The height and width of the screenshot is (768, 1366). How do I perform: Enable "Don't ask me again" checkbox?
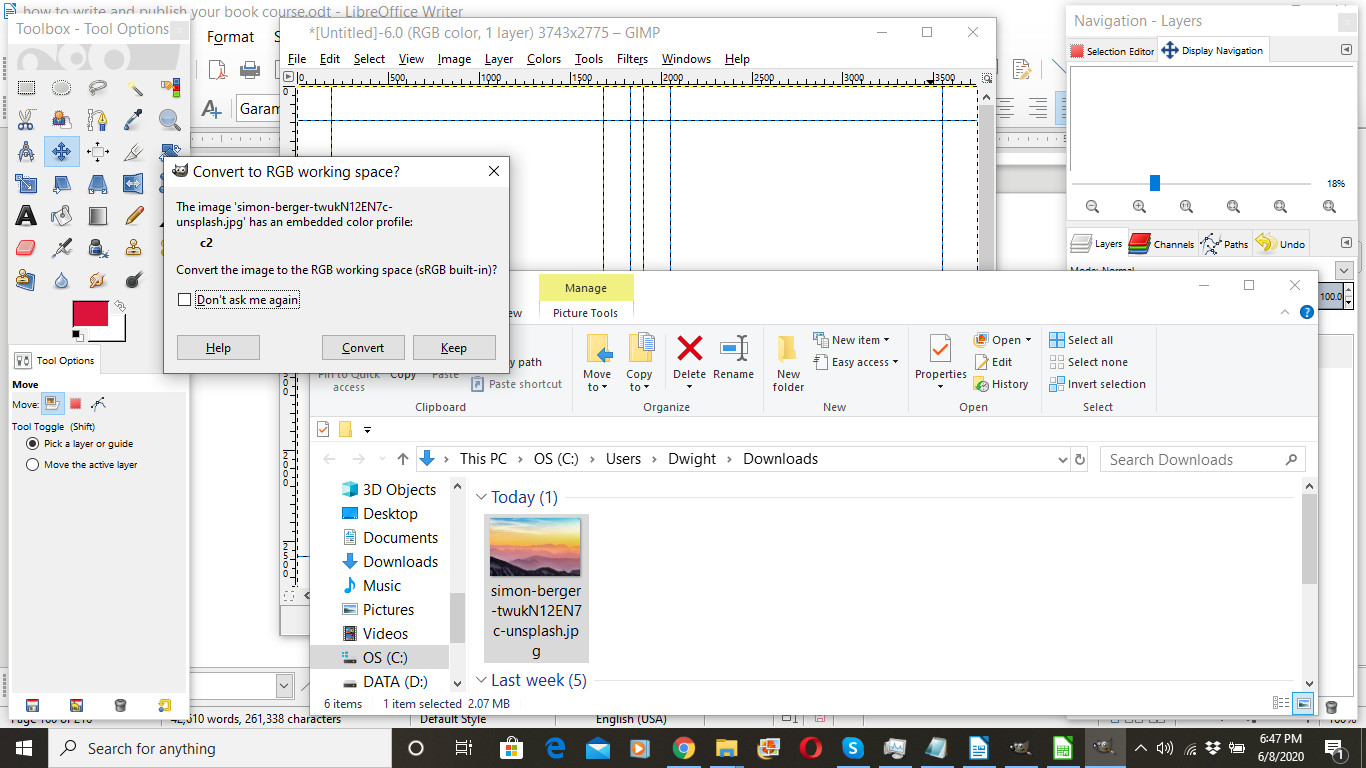click(184, 300)
